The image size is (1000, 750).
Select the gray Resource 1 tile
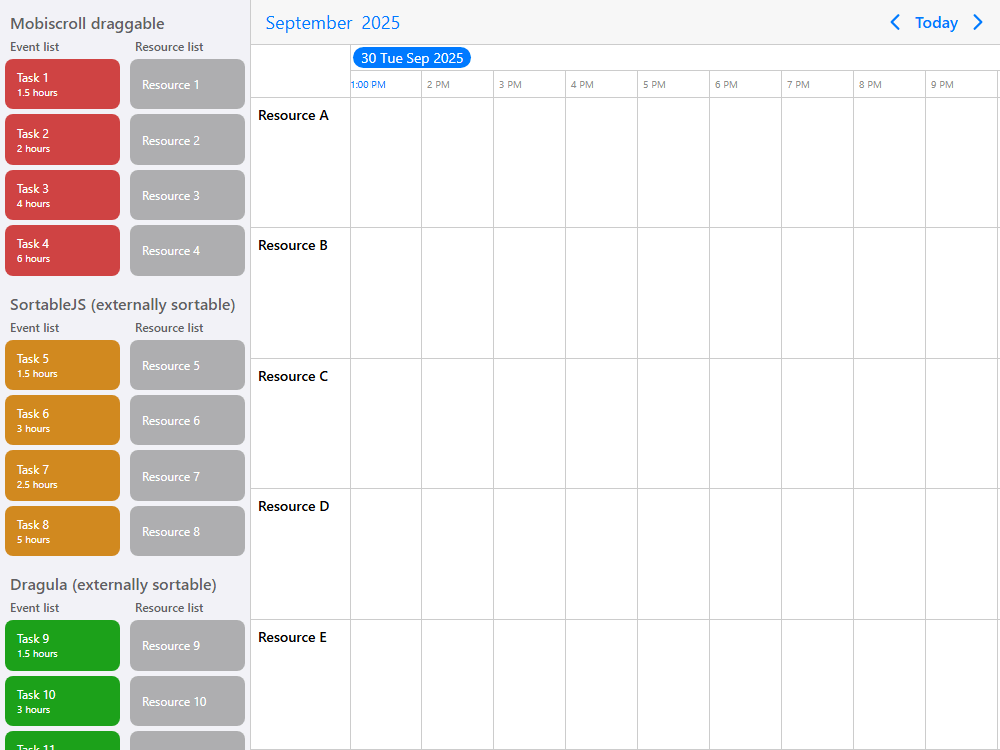187,84
